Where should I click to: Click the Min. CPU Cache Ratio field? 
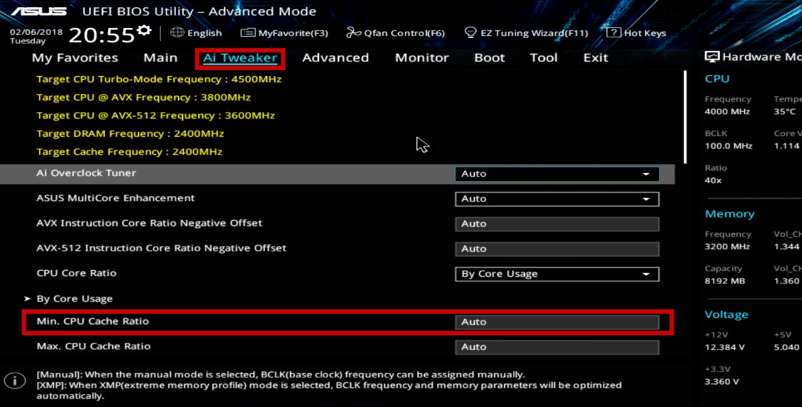pyautogui.click(x=556, y=322)
